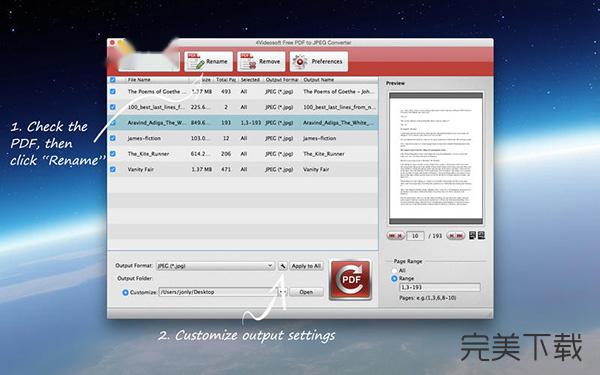Open output settings with the wrench icon
The width and height of the screenshot is (600, 375).
[x=282, y=266]
